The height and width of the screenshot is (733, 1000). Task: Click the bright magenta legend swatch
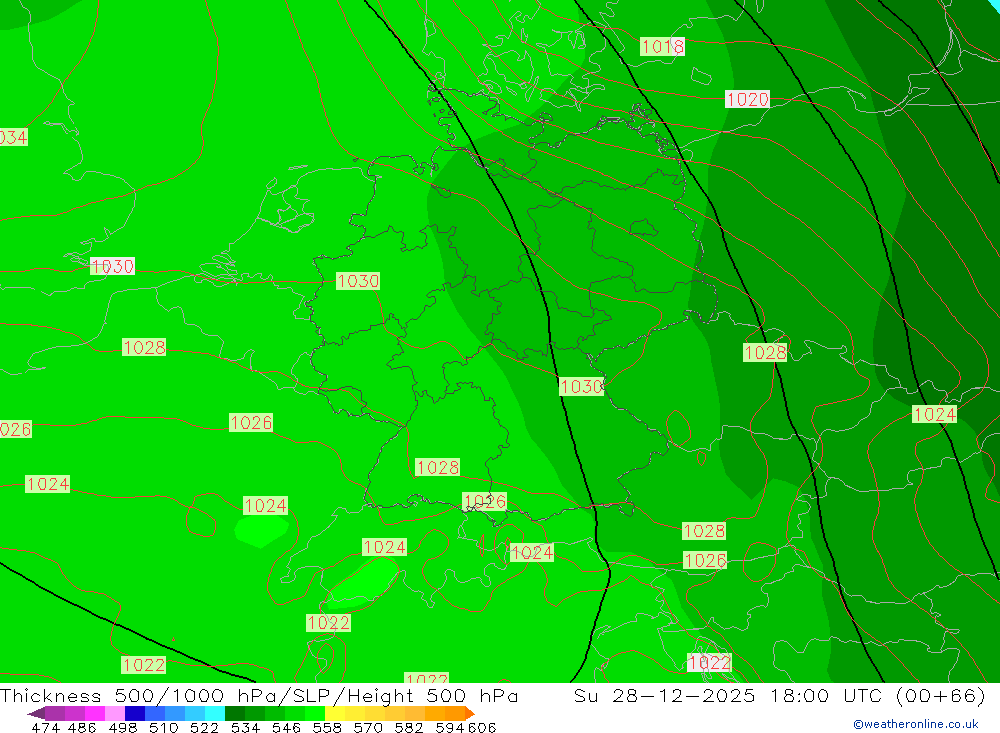coord(94,713)
